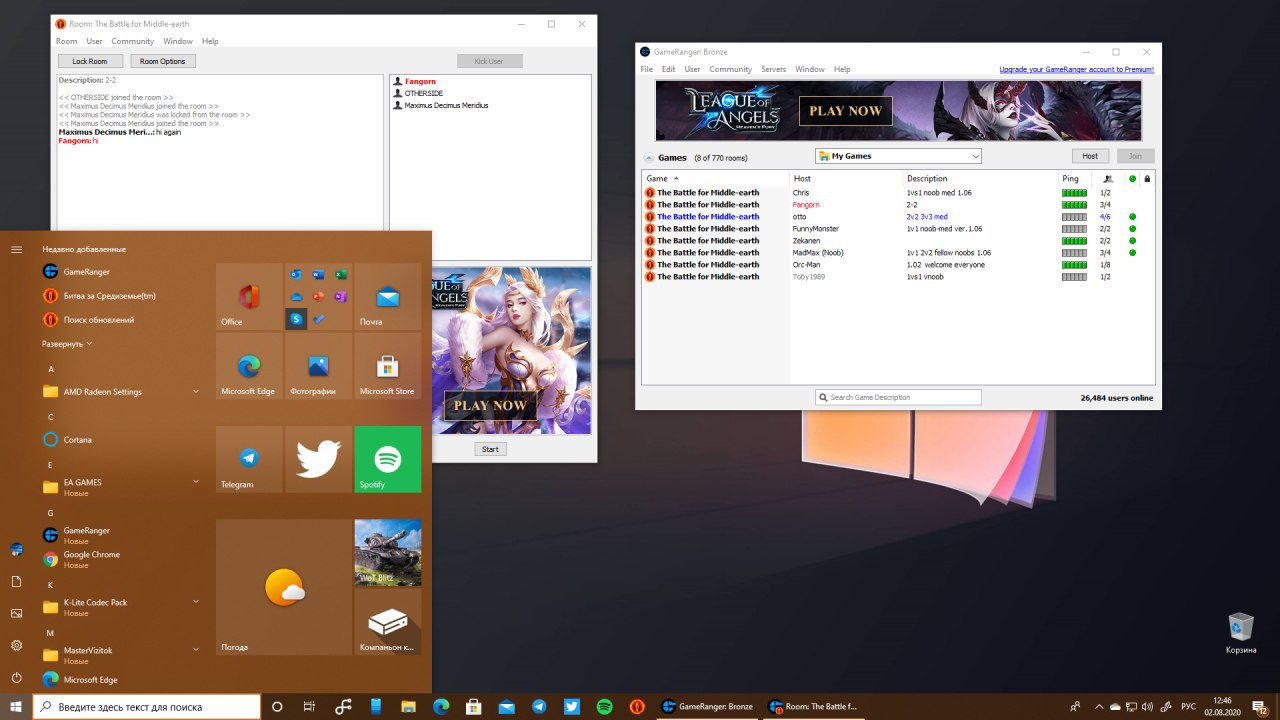Open the Edit menu in GameRanger
This screenshot has width=1280, height=720.
click(x=668, y=69)
